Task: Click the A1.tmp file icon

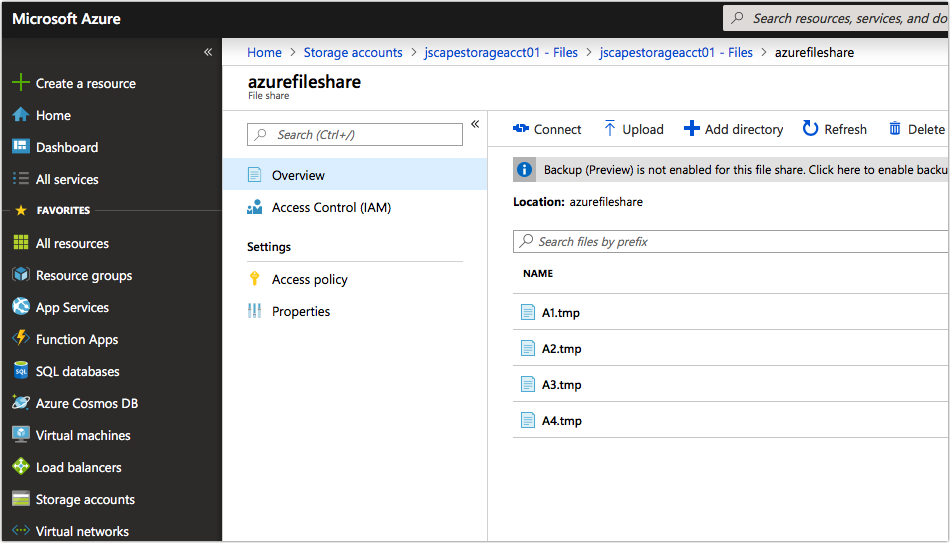Action: click(x=528, y=312)
